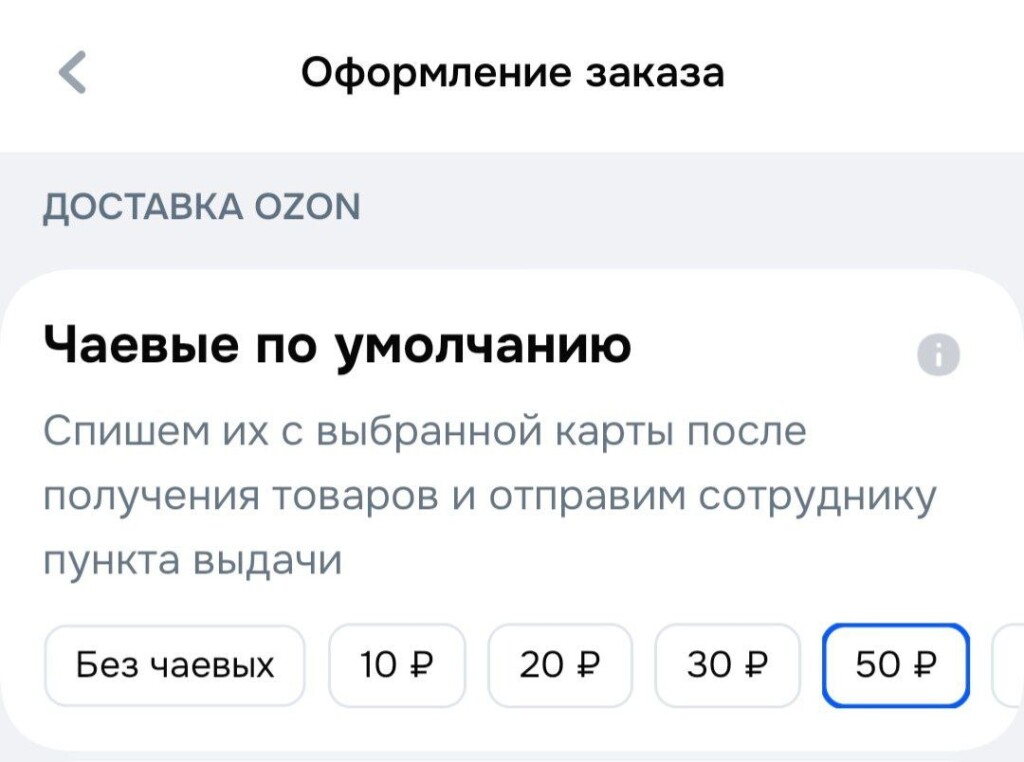The width and height of the screenshot is (1024, 762).
Task: Select Без чаевых to disable tipping
Action: pos(174,664)
